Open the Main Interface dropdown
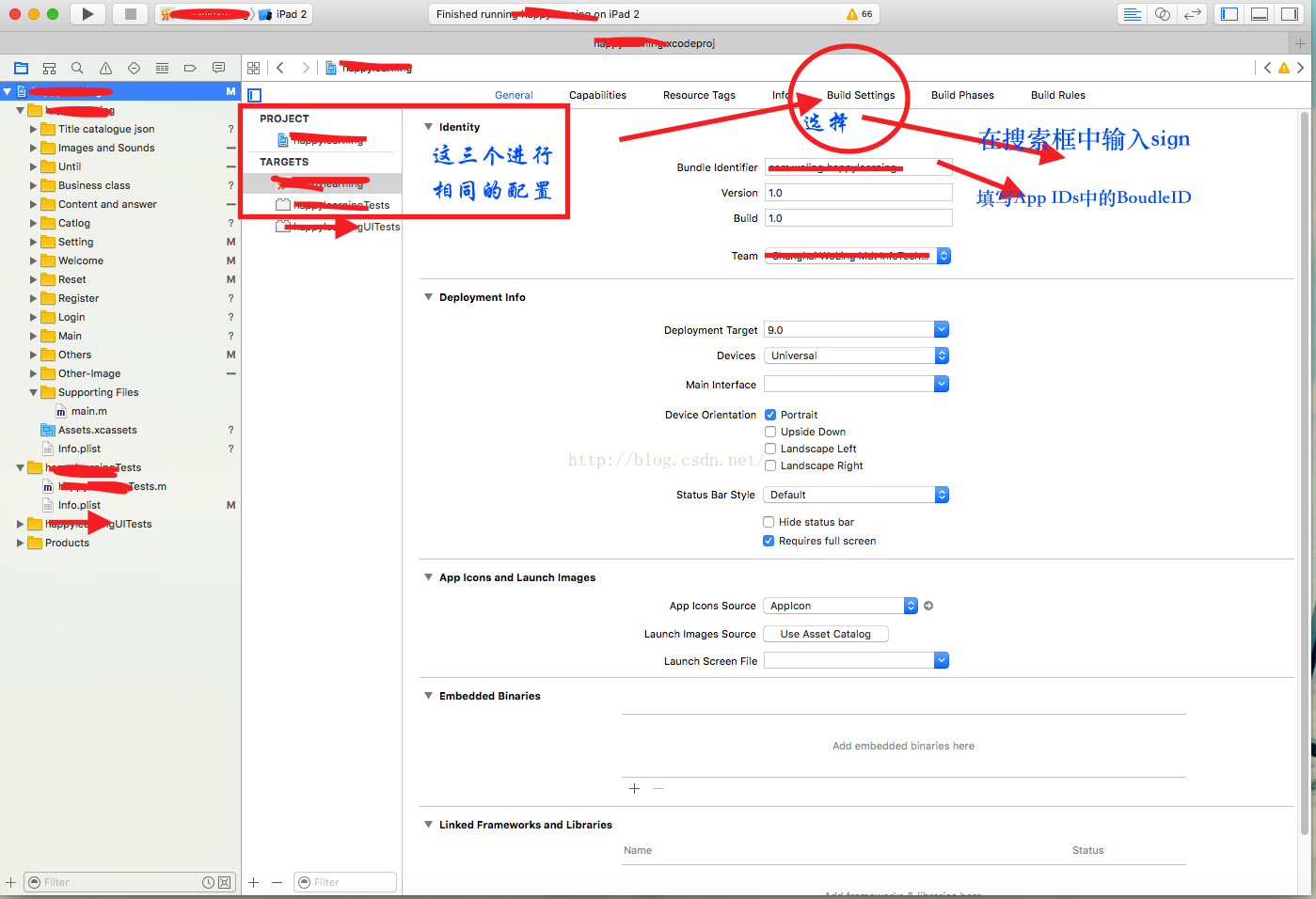This screenshot has width=1316, height=899. tap(942, 384)
